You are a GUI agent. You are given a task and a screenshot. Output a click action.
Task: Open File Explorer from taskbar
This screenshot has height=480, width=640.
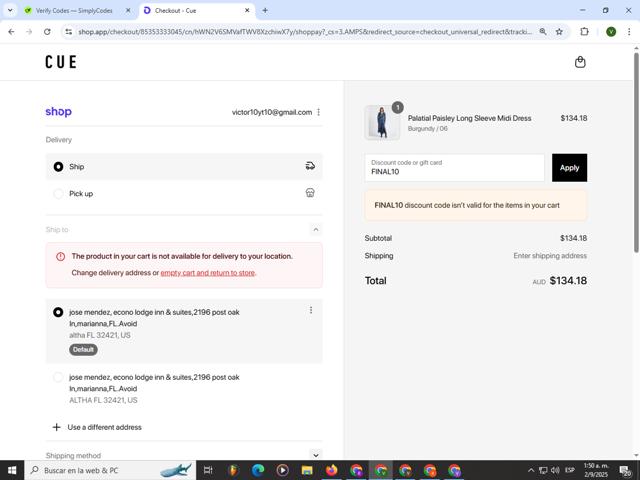(307, 470)
